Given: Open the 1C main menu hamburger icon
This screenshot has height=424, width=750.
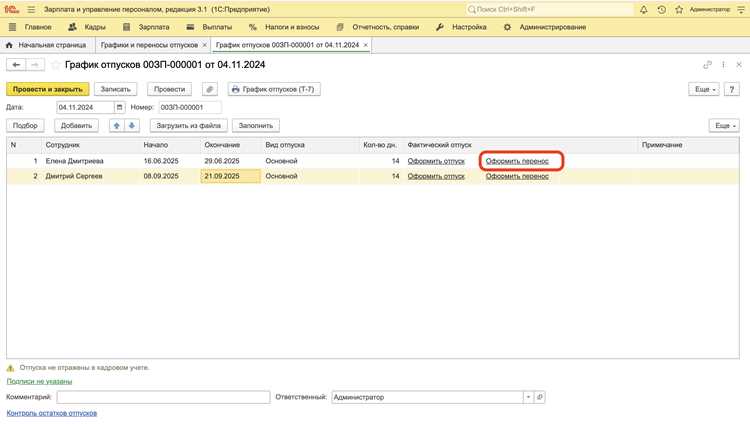Looking at the screenshot, I should pyautogui.click(x=31, y=10).
